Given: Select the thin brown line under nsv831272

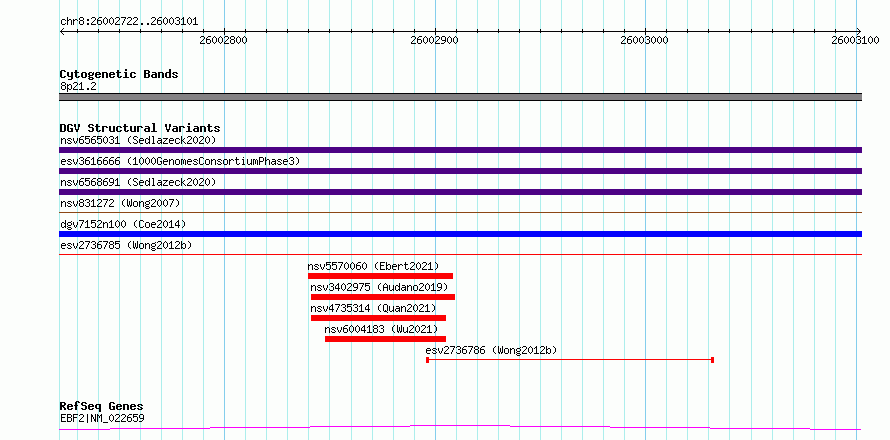Looking at the screenshot, I should pos(460,213).
